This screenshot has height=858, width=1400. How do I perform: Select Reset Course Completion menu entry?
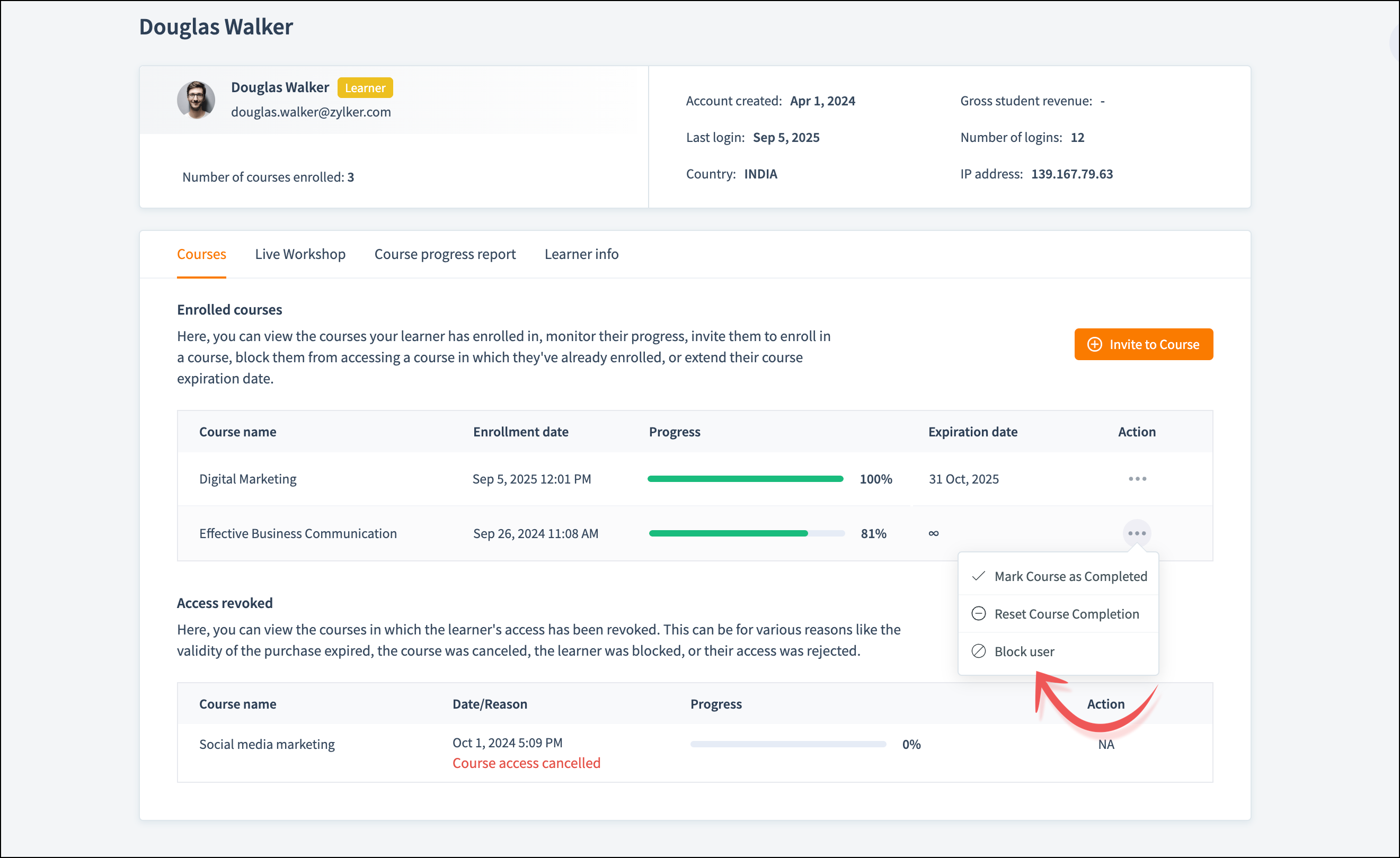coord(1067,613)
